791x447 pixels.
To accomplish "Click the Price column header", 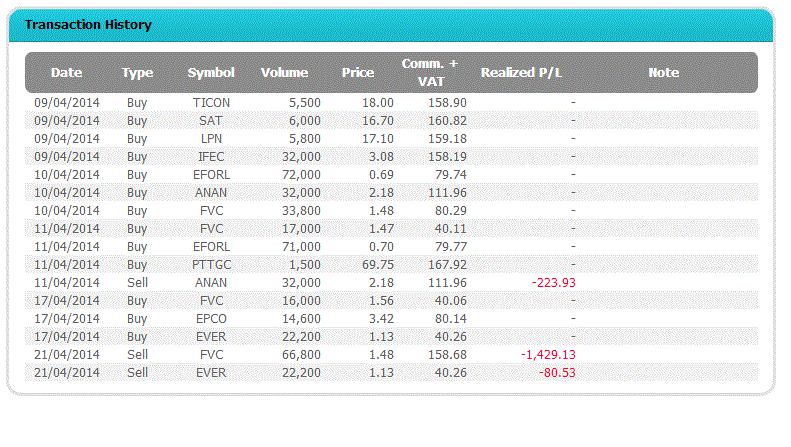I will (357, 72).
